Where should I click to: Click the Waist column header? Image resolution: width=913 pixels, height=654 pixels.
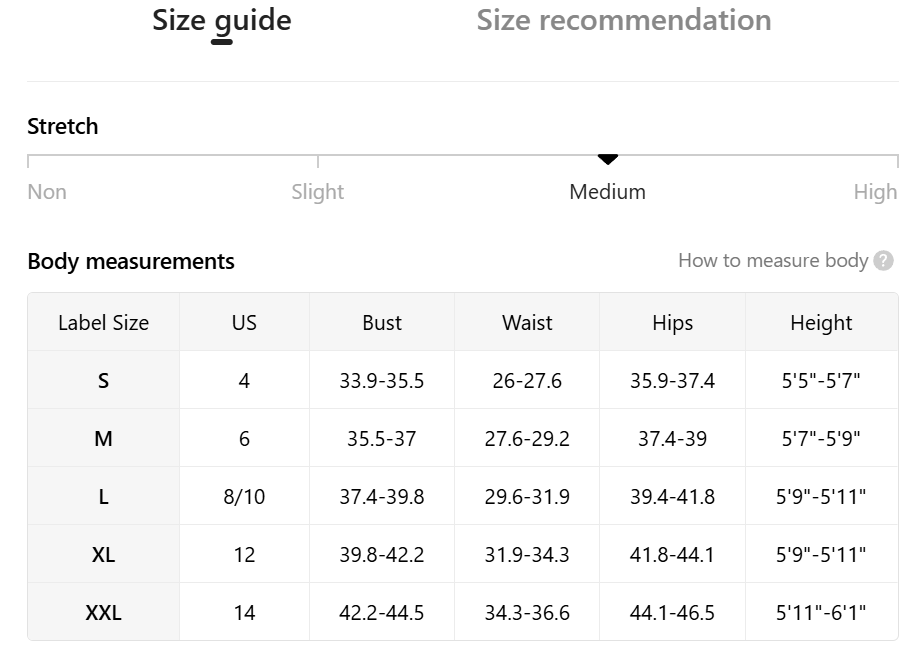[x=527, y=323]
